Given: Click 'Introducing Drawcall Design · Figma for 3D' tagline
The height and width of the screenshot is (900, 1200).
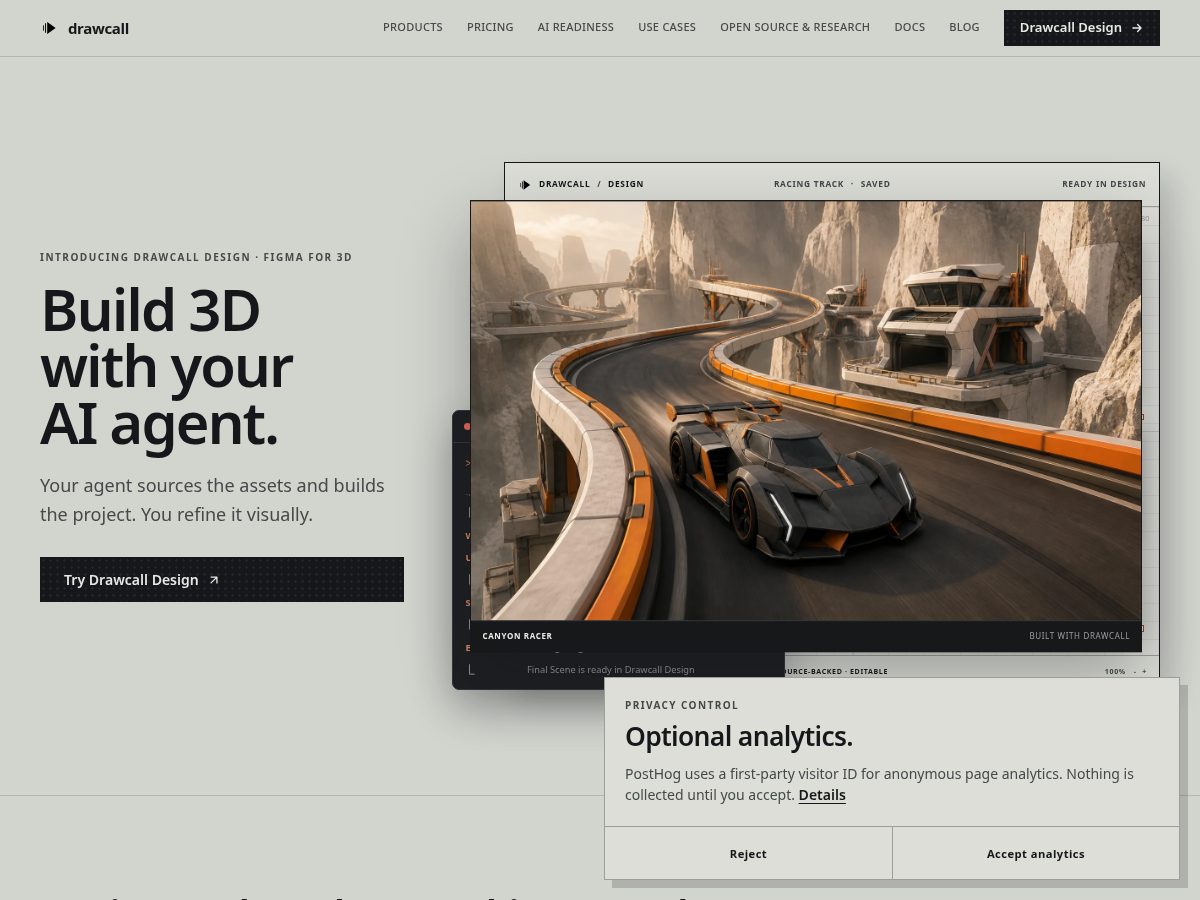Looking at the screenshot, I should 196,257.
